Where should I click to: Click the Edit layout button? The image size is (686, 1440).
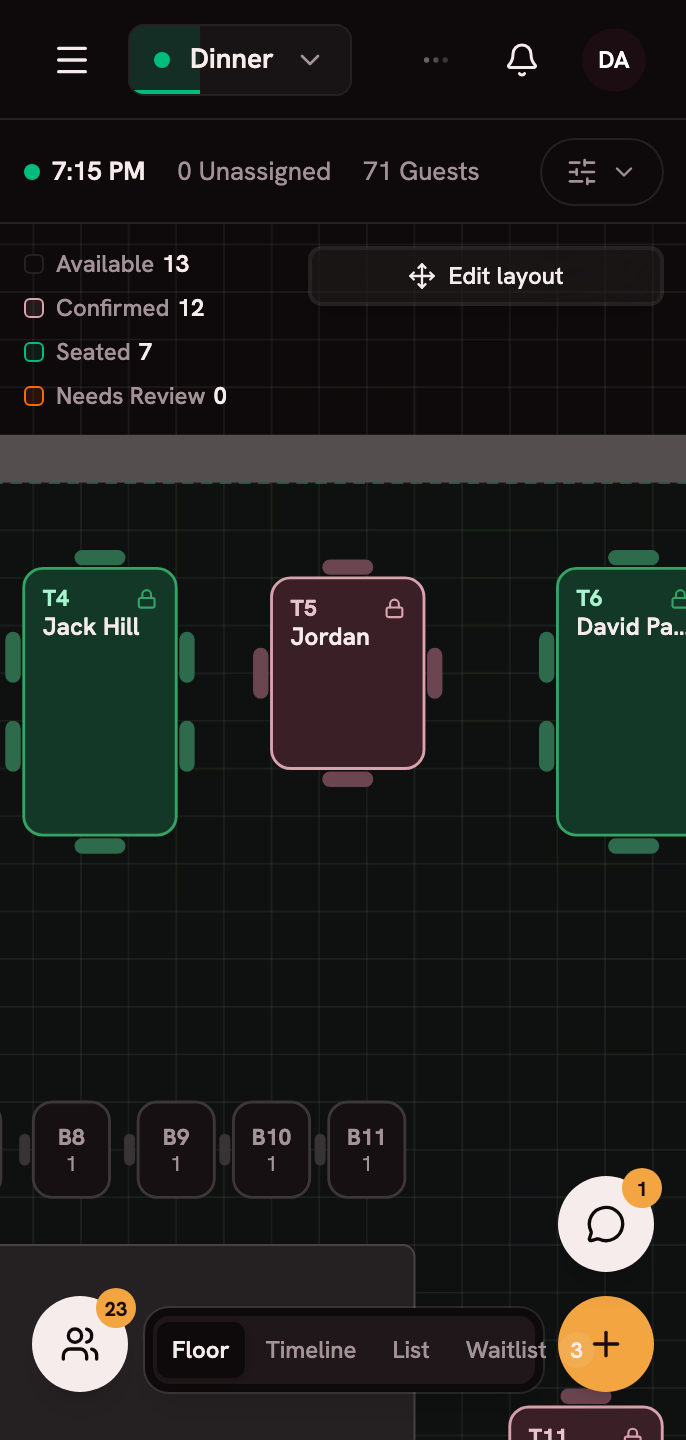click(x=486, y=276)
